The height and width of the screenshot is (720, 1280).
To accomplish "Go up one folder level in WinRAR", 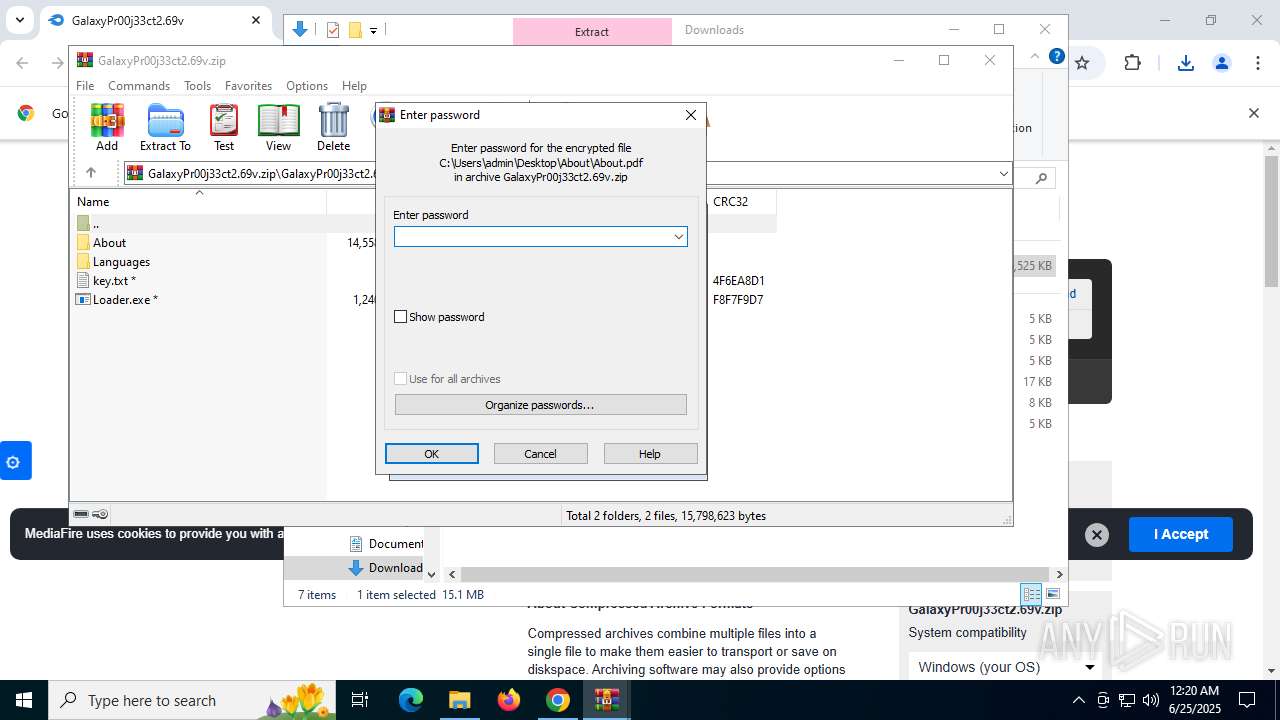I will click(x=90, y=173).
